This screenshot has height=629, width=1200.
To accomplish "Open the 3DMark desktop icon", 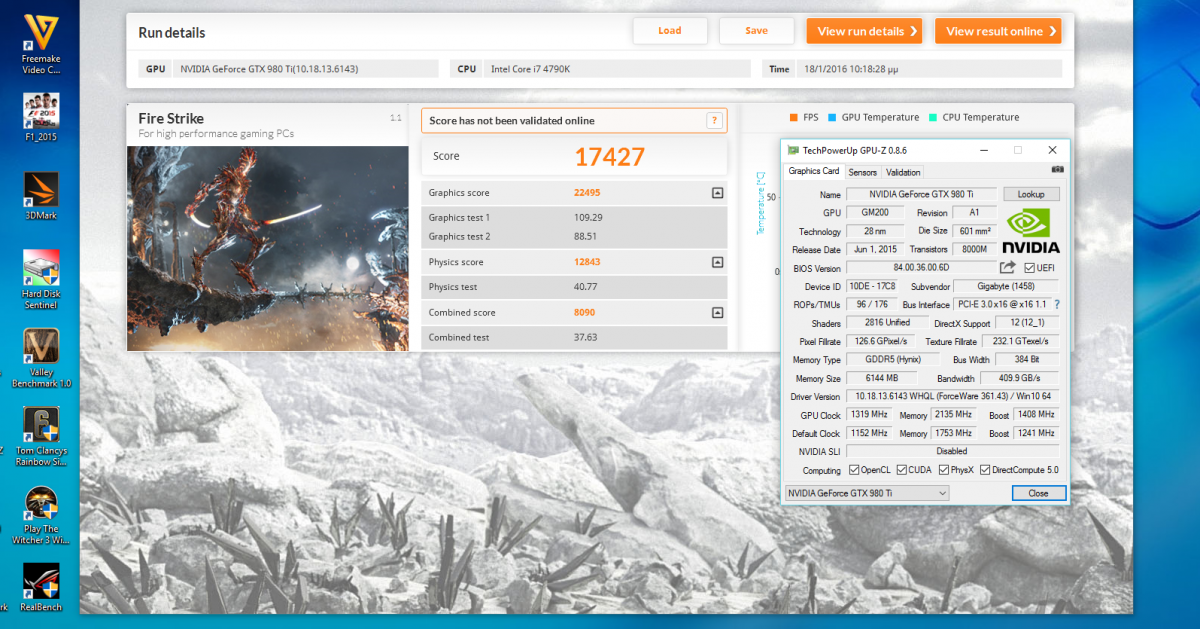I will click(x=41, y=195).
